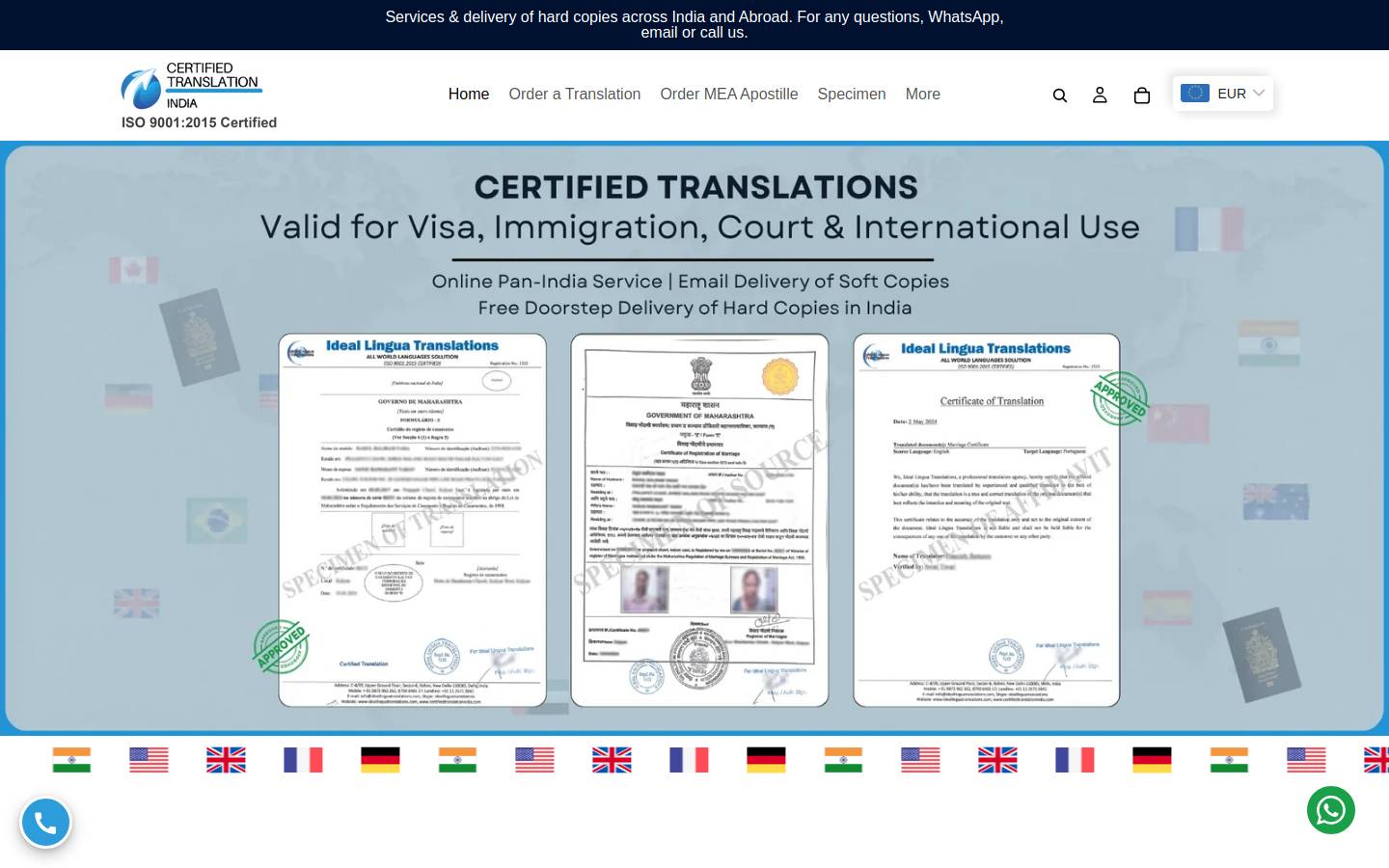
Task: Open the Government of Maharashtra source document
Action: click(699, 521)
